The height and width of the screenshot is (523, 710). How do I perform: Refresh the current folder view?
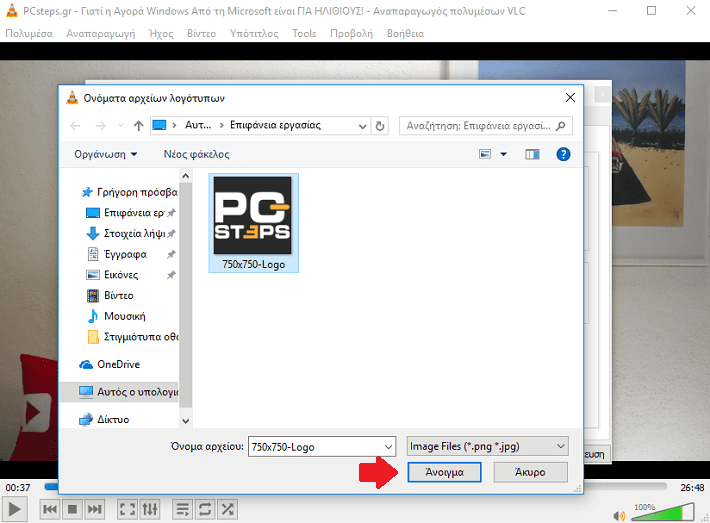(x=380, y=126)
